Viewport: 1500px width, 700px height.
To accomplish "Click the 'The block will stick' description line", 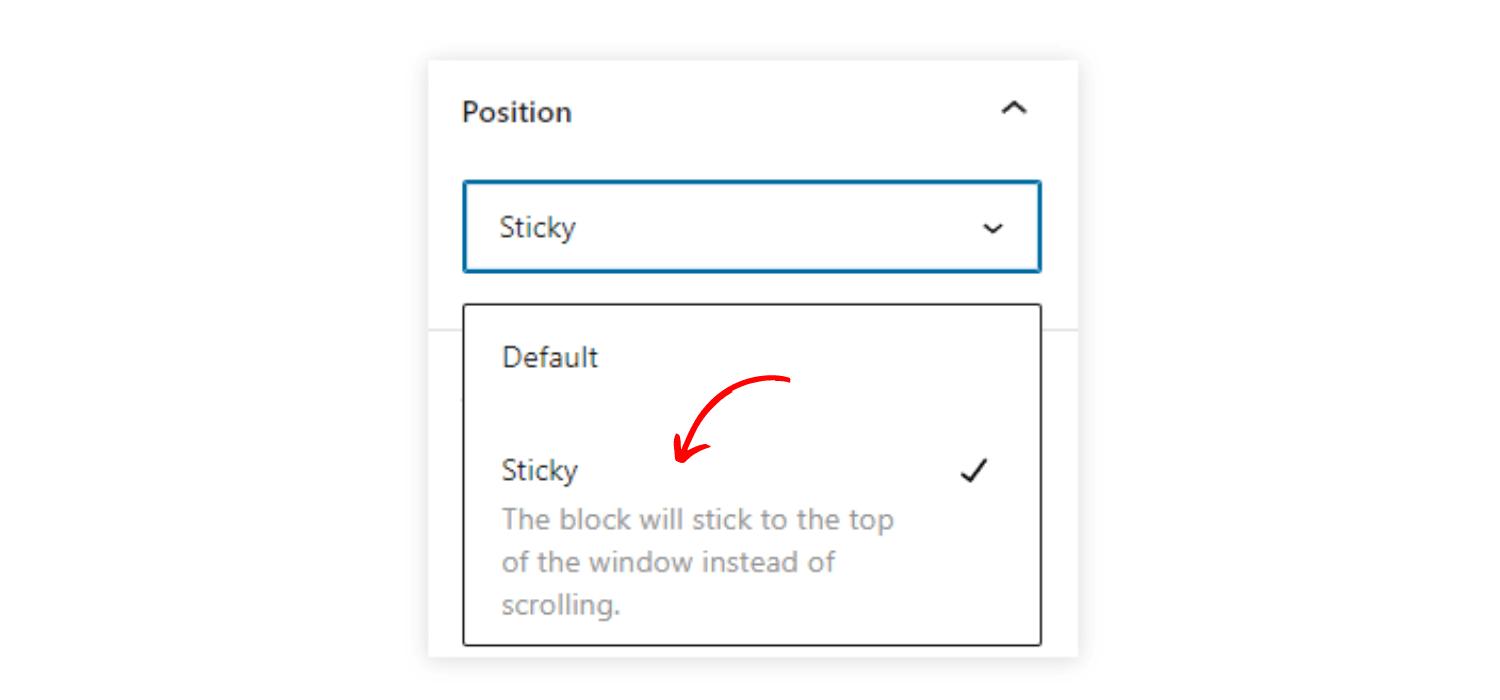I will coord(697,520).
